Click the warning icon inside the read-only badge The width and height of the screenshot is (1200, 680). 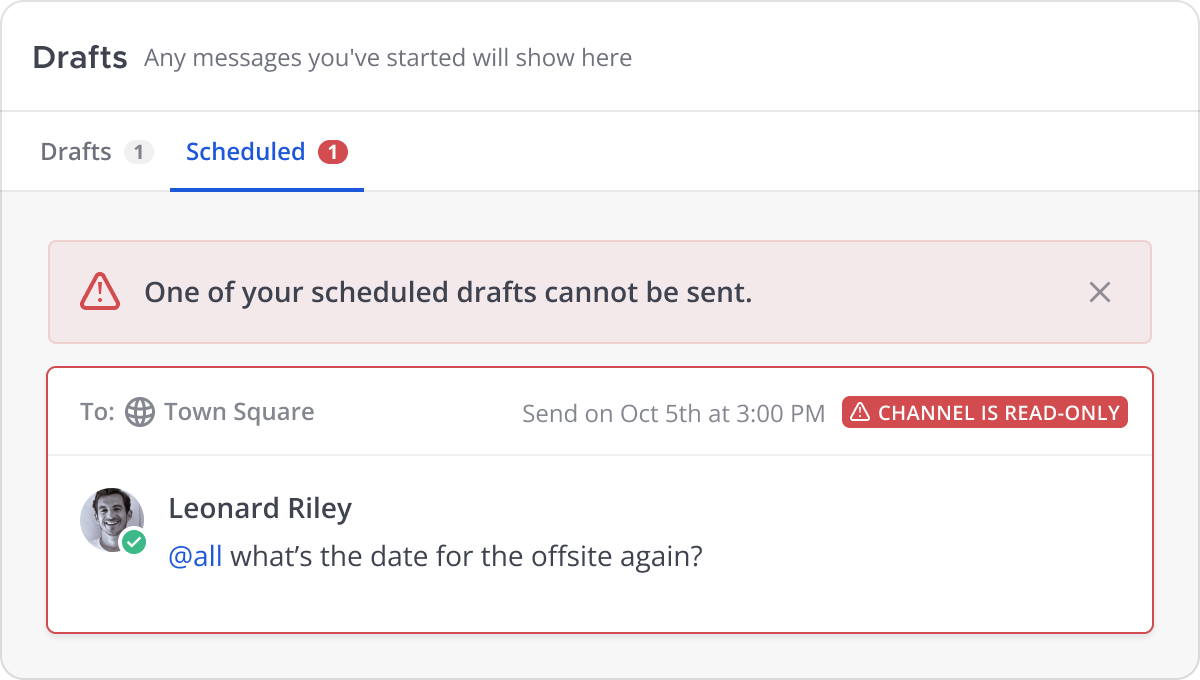(861, 411)
